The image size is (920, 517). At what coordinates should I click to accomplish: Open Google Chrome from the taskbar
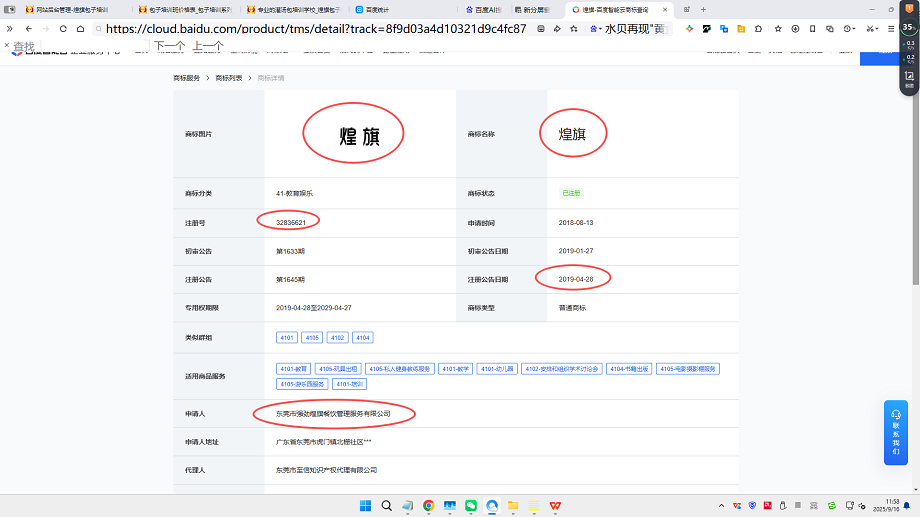[x=428, y=506]
